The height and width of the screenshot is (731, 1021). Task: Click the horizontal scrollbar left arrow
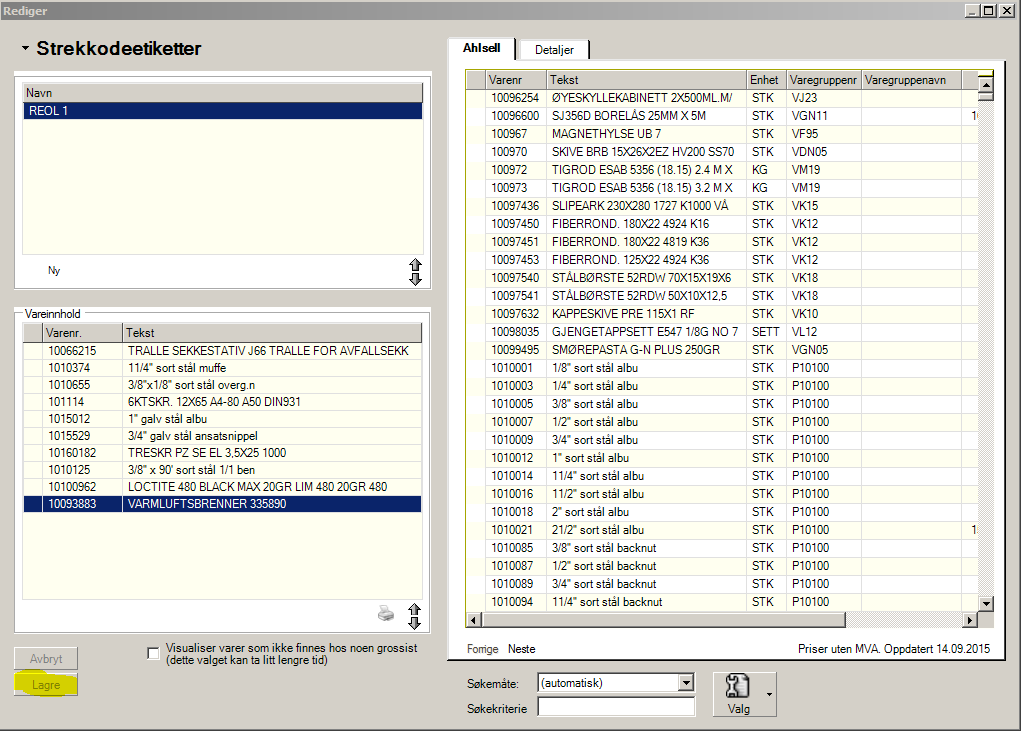coord(474,620)
